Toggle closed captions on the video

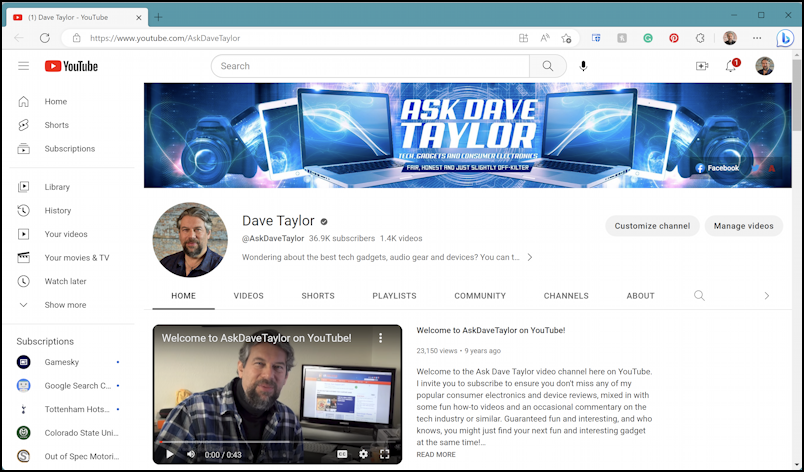click(342, 454)
